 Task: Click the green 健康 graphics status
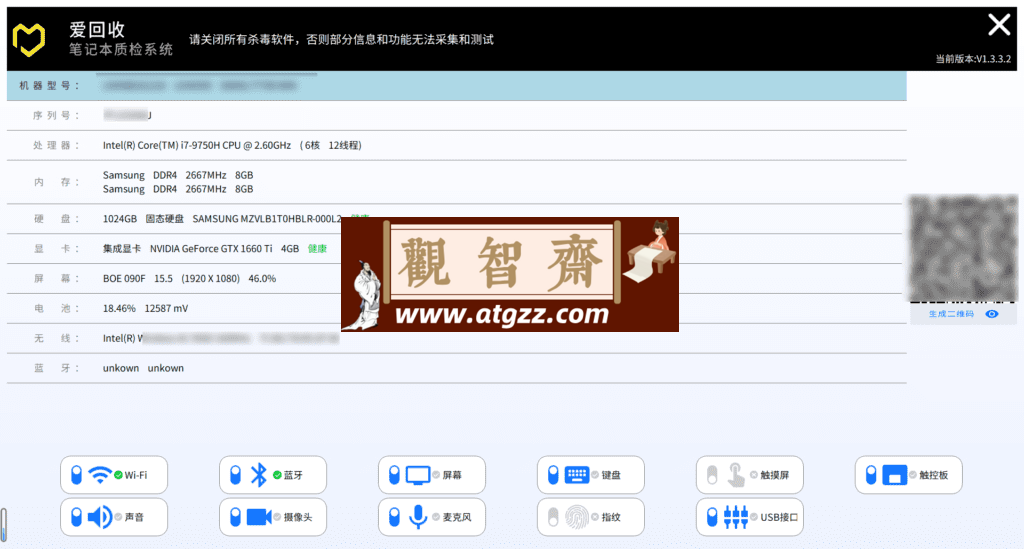pyautogui.click(x=317, y=249)
